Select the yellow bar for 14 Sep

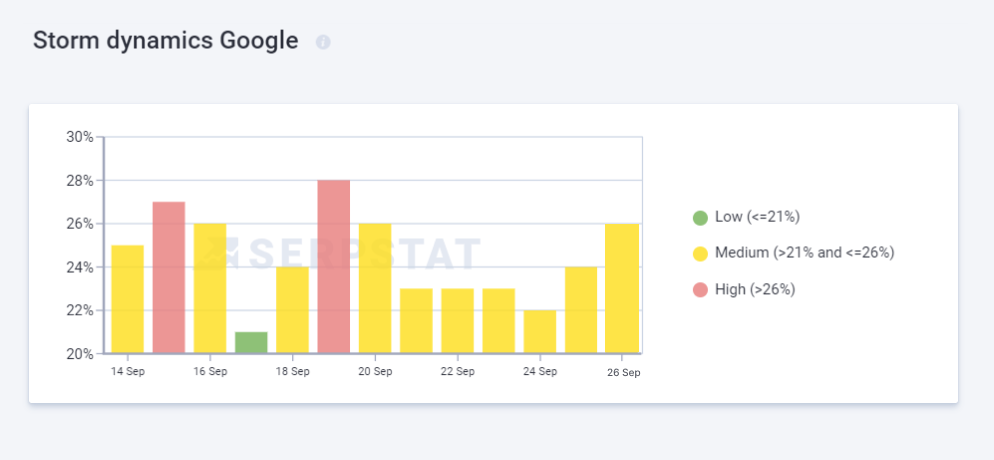127,299
